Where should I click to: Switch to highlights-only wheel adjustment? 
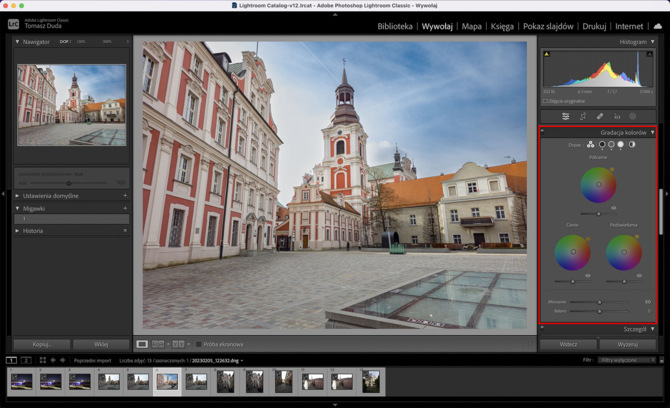[620, 144]
